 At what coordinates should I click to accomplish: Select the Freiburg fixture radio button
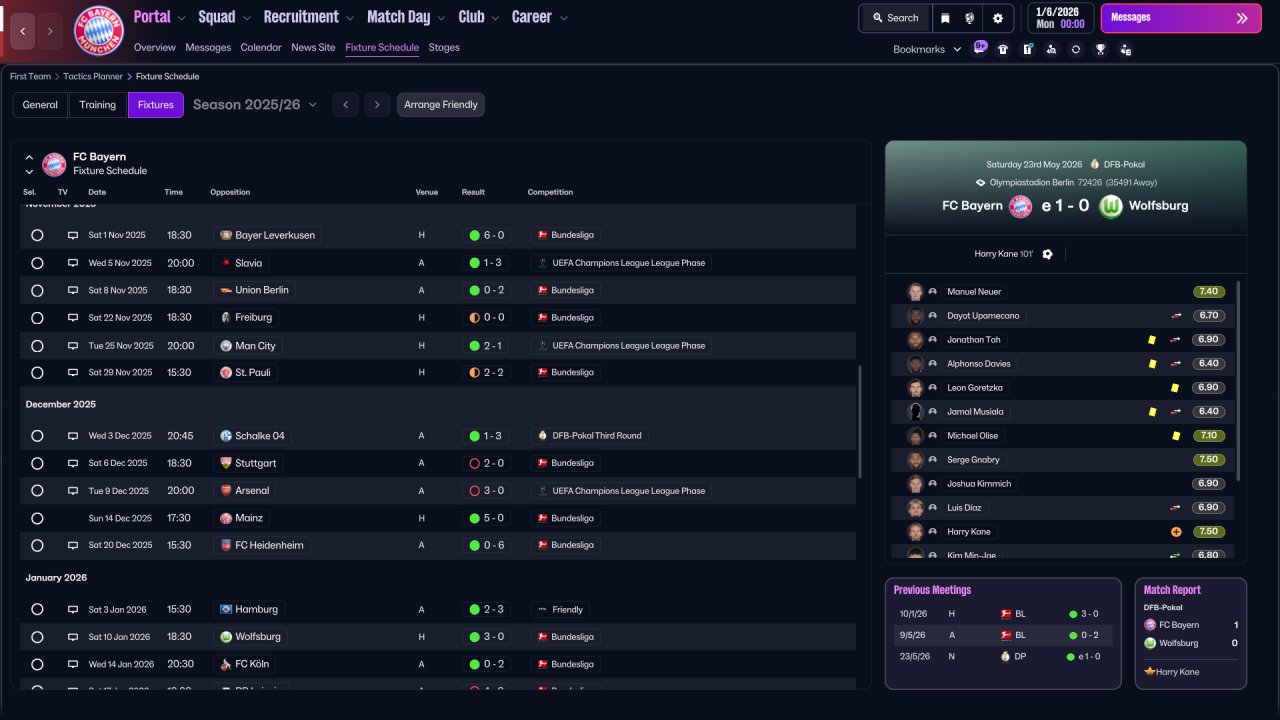tap(37, 317)
